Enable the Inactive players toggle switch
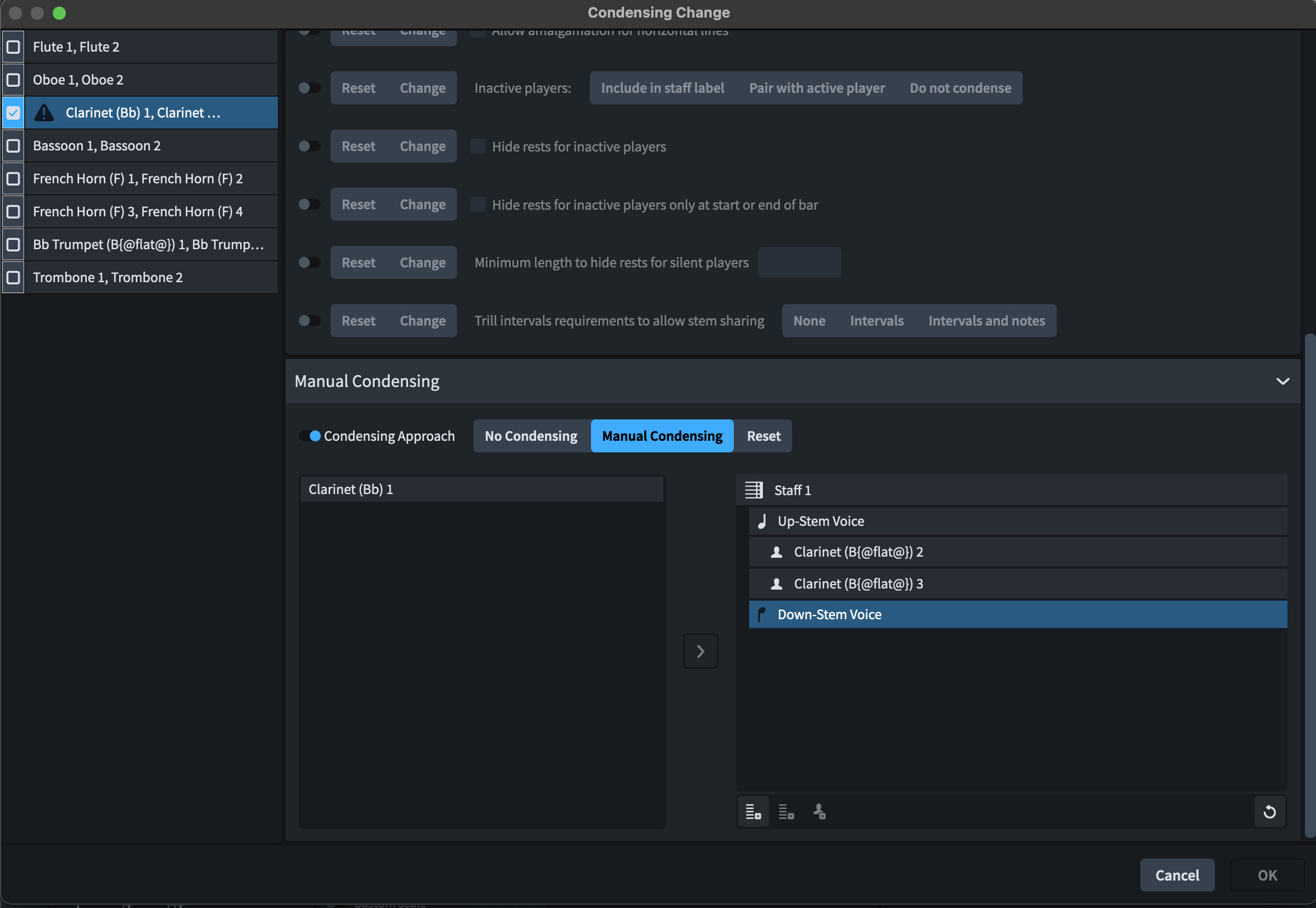This screenshot has width=1316, height=908. pyautogui.click(x=310, y=88)
